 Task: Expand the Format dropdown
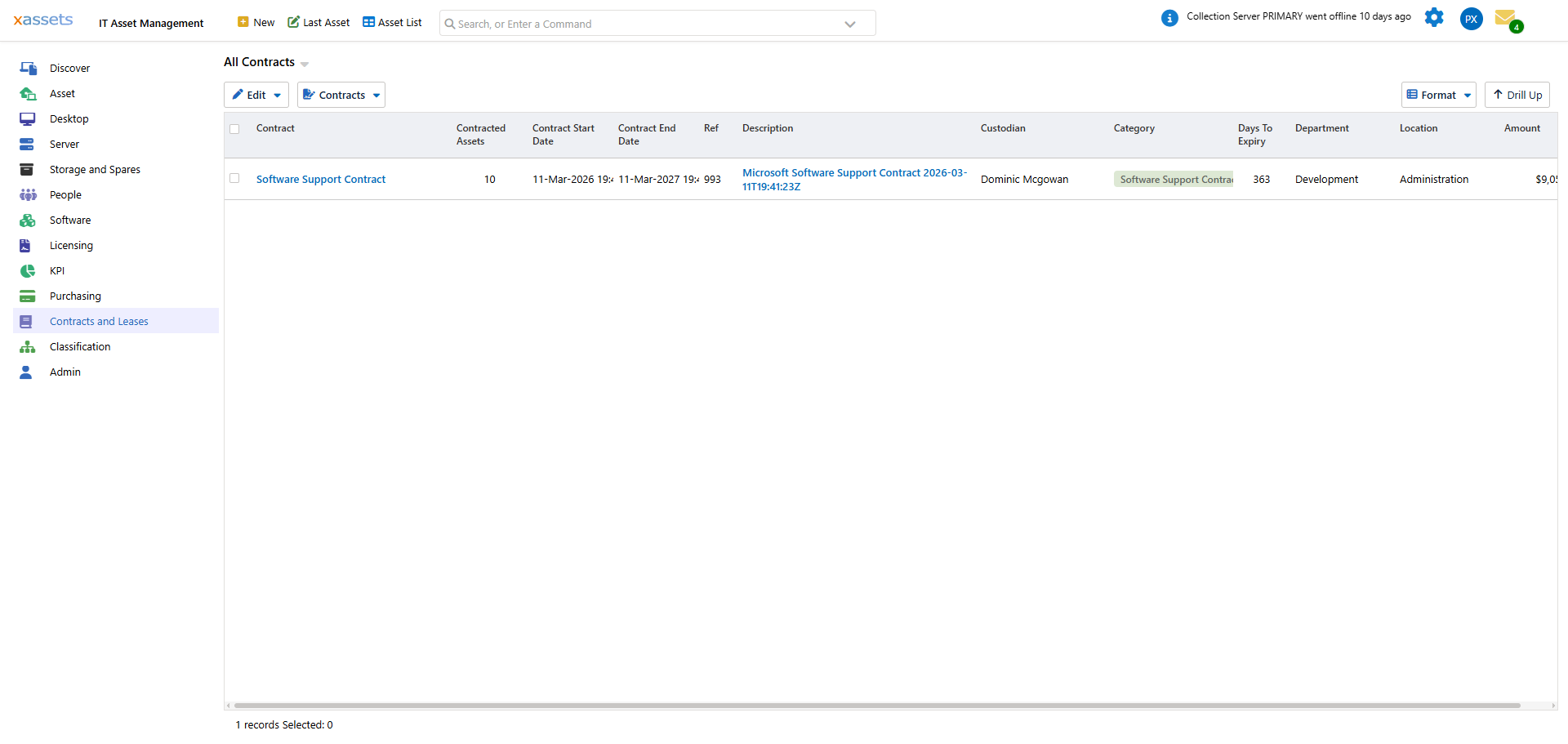pyautogui.click(x=1438, y=96)
